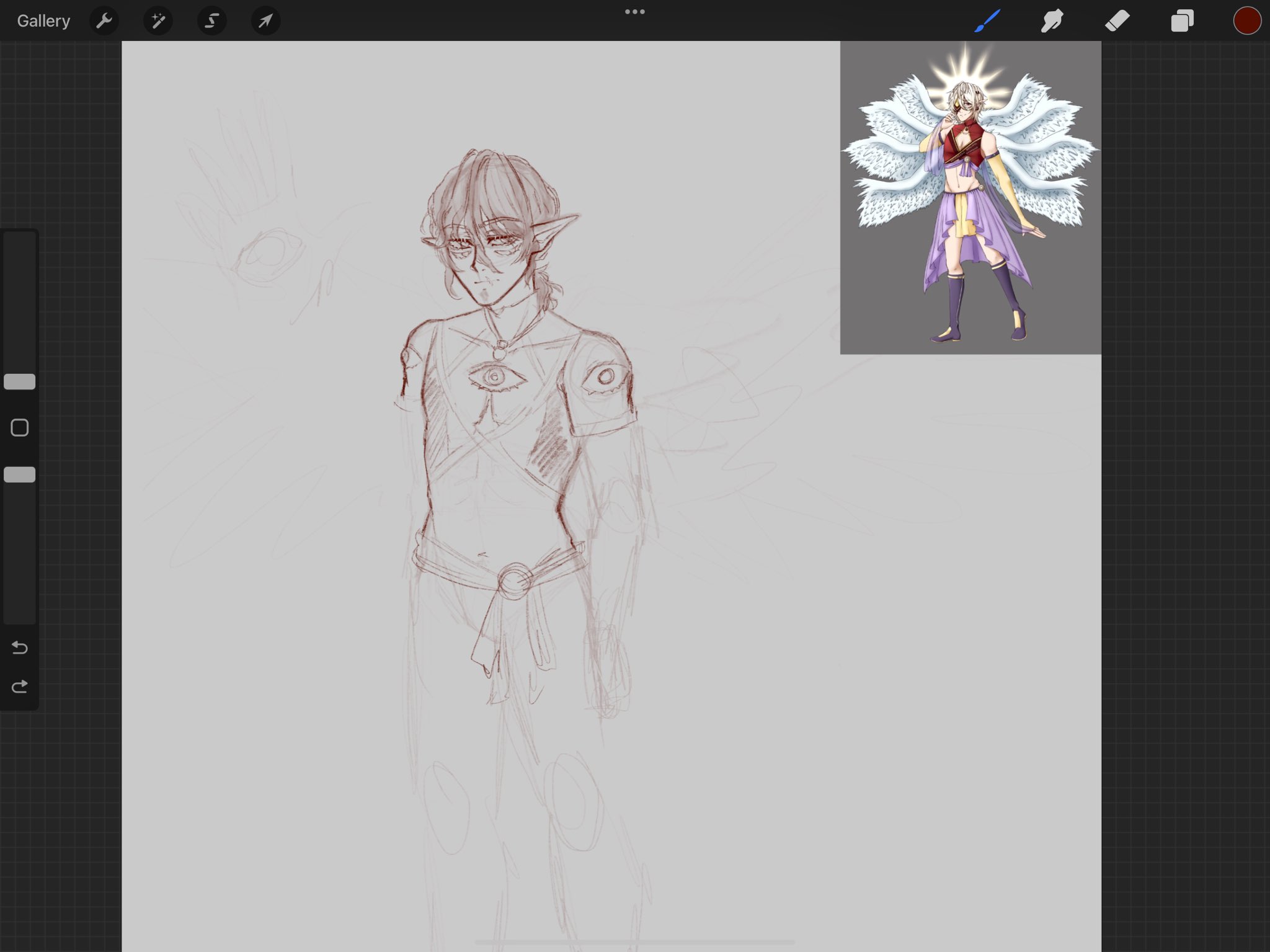The width and height of the screenshot is (1270, 952).
Task: Open the active color picker
Action: pos(1246,21)
